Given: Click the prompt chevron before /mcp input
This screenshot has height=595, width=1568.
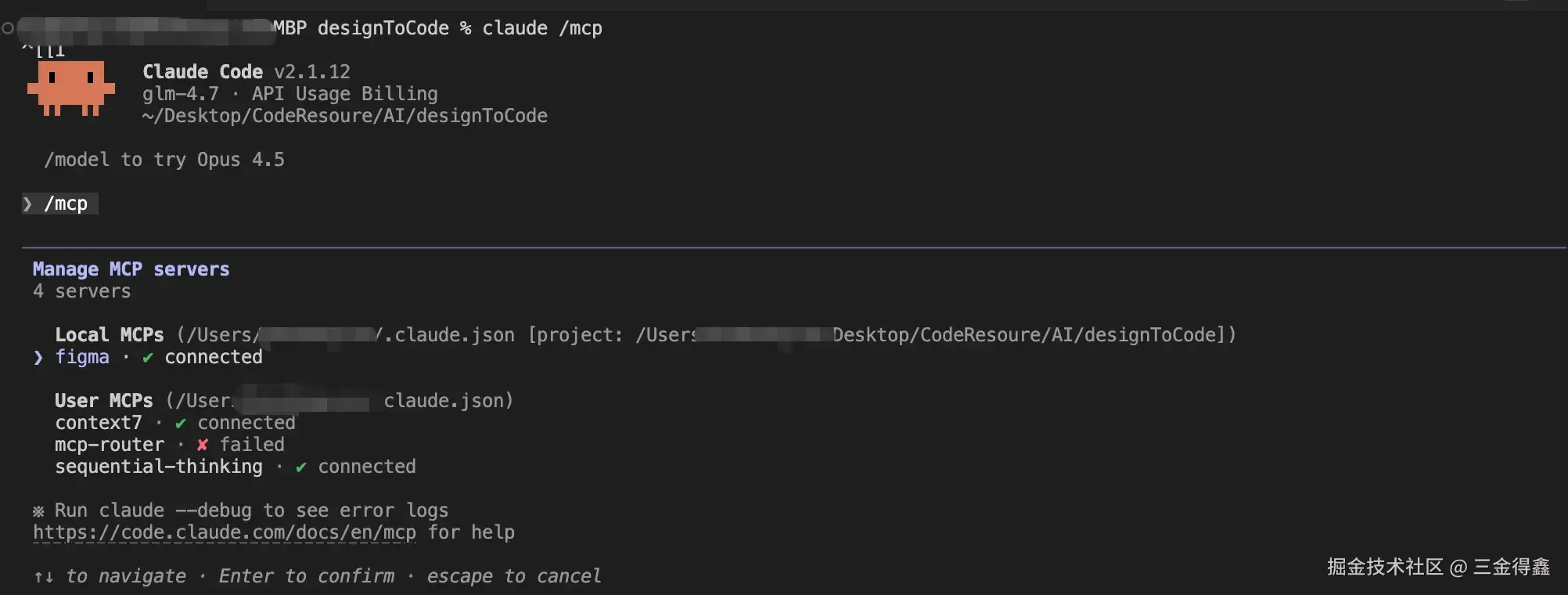Looking at the screenshot, I should (28, 204).
